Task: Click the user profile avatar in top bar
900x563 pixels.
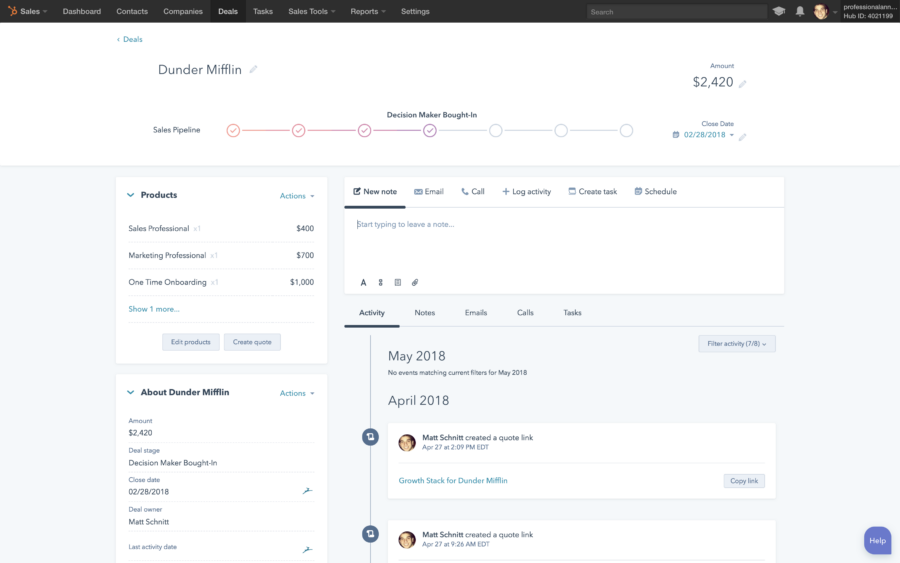Action: [821, 11]
